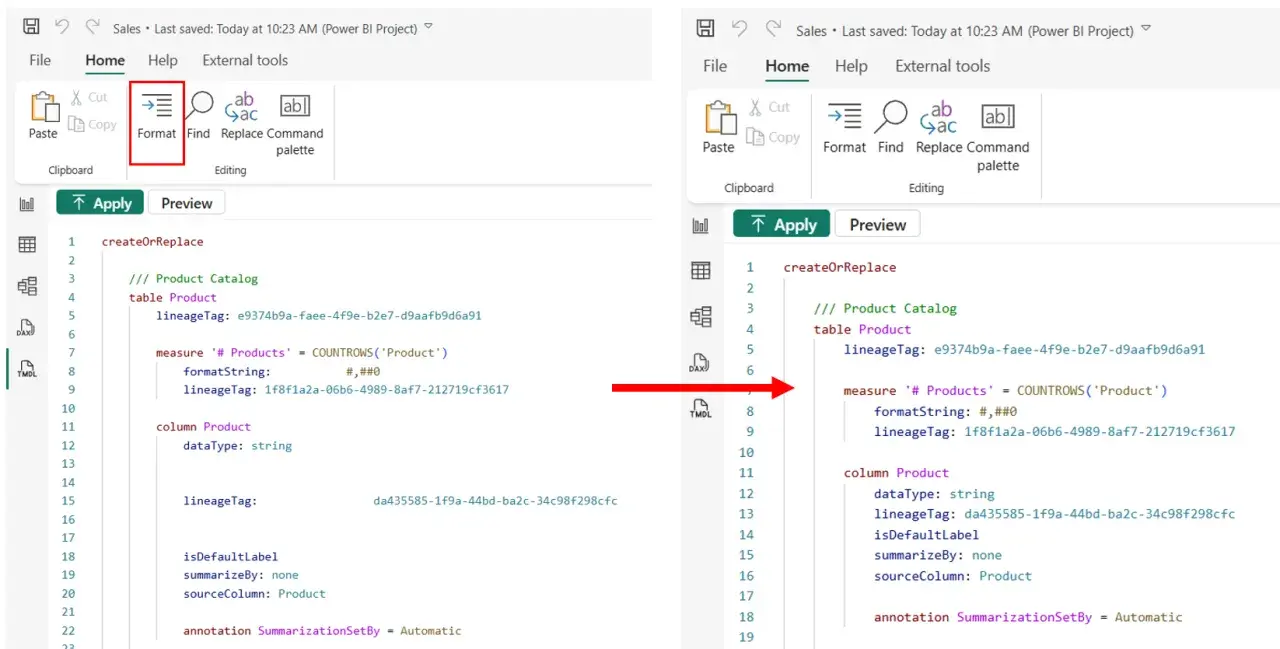This screenshot has height=649, width=1280.
Task: Open Command palette in left window
Action: coord(295,124)
